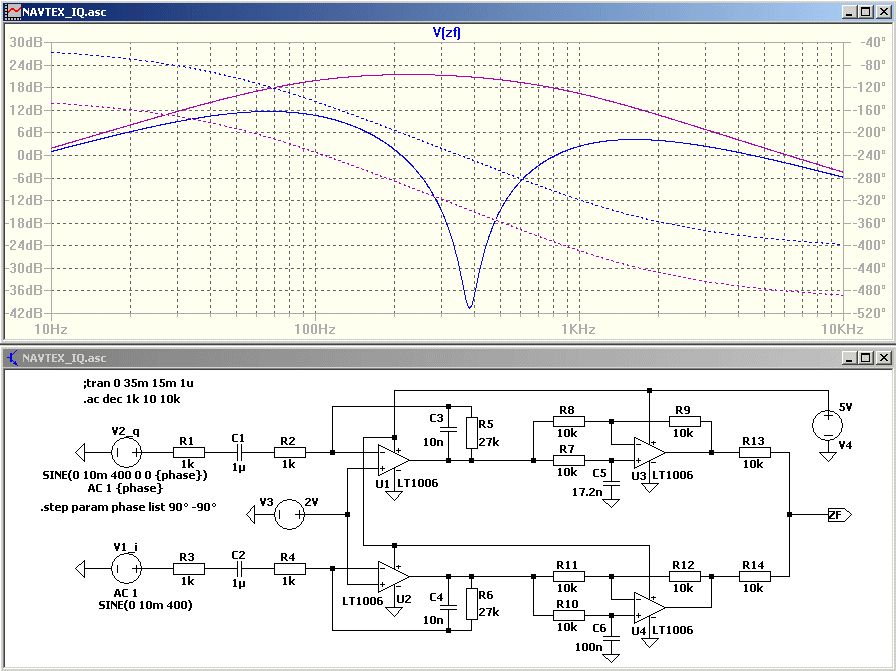Click the plot window's waveform title icon
The height and width of the screenshot is (671, 896).
[x=10, y=11]
